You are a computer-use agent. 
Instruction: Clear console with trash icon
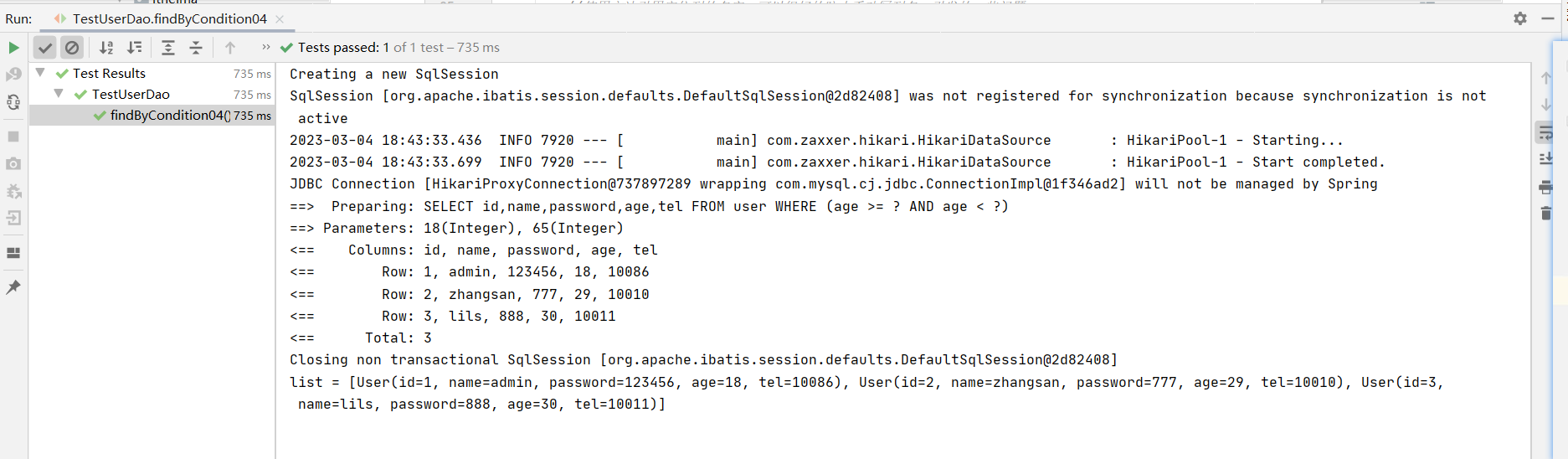(x=1545, y=214)
